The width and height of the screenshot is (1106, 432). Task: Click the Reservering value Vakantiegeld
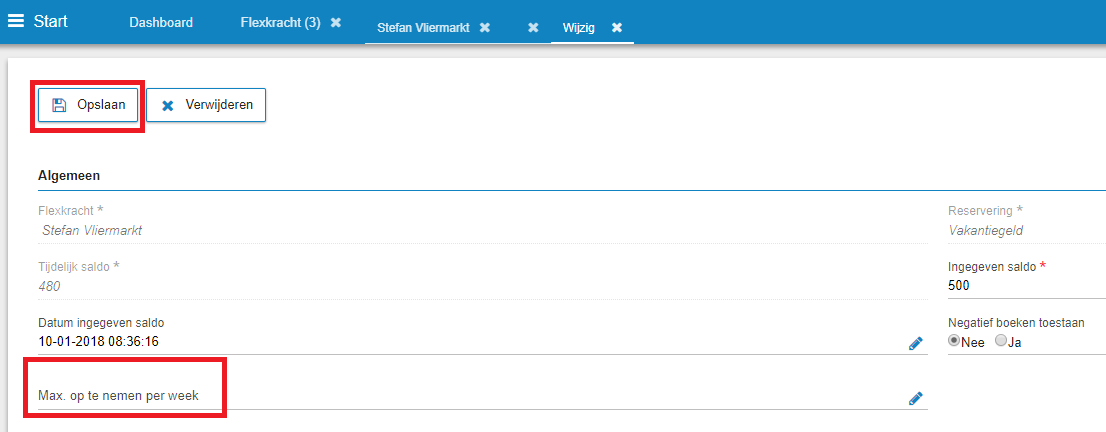pyautogui.click(x=986, y=230)
